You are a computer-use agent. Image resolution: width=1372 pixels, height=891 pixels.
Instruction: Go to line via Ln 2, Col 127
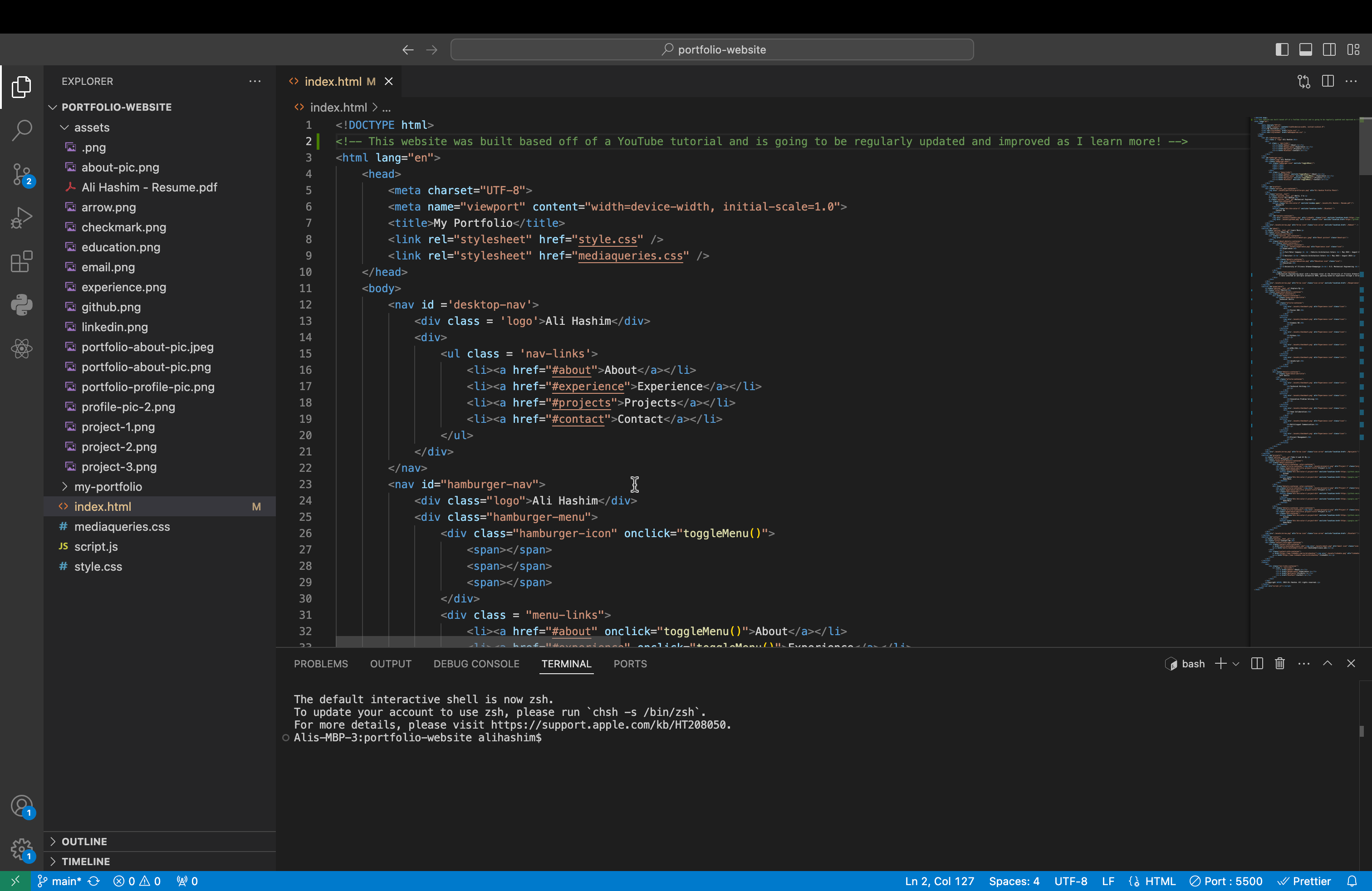[939, 881]
